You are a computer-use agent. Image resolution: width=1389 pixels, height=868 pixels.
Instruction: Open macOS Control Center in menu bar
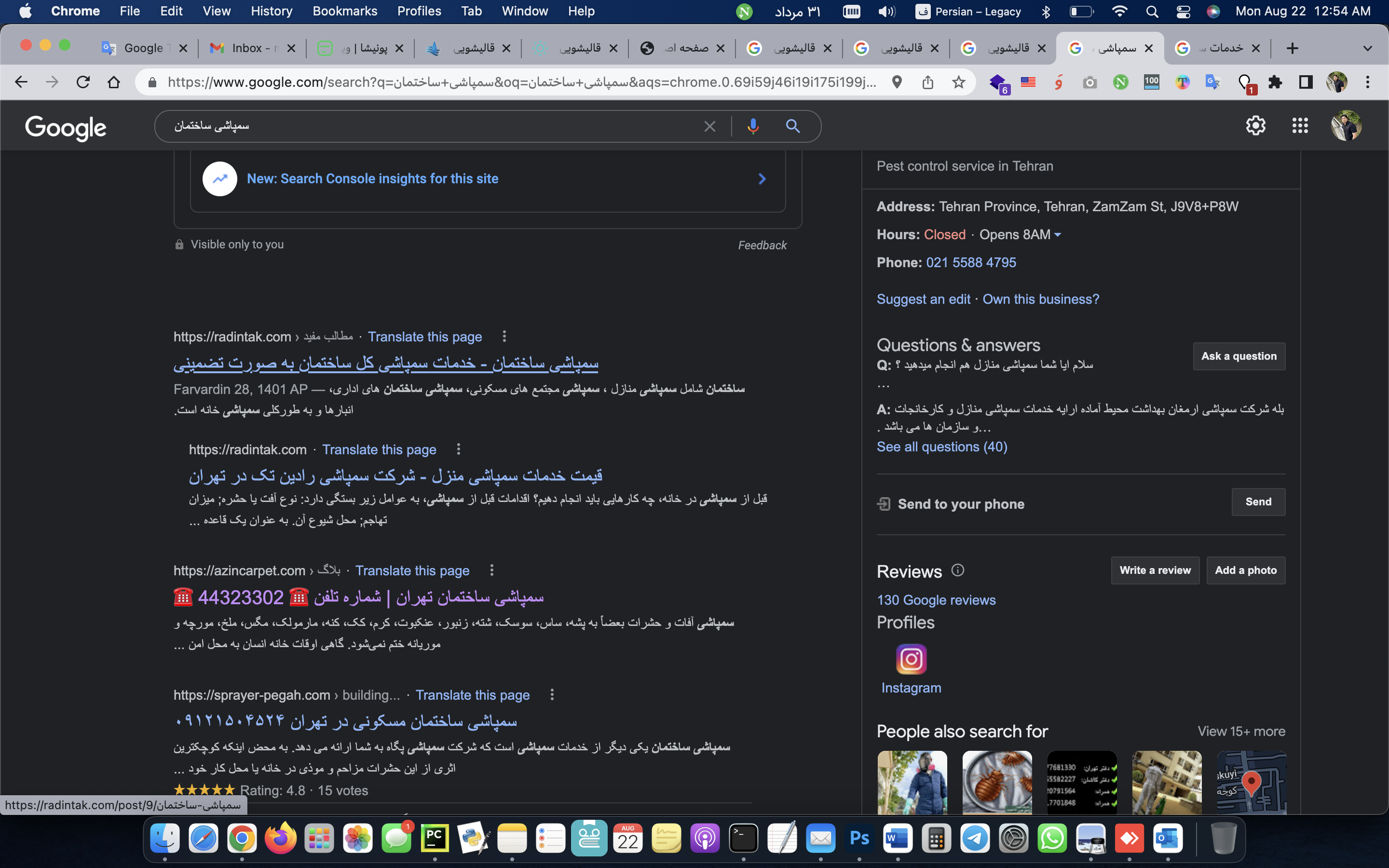1183,12
